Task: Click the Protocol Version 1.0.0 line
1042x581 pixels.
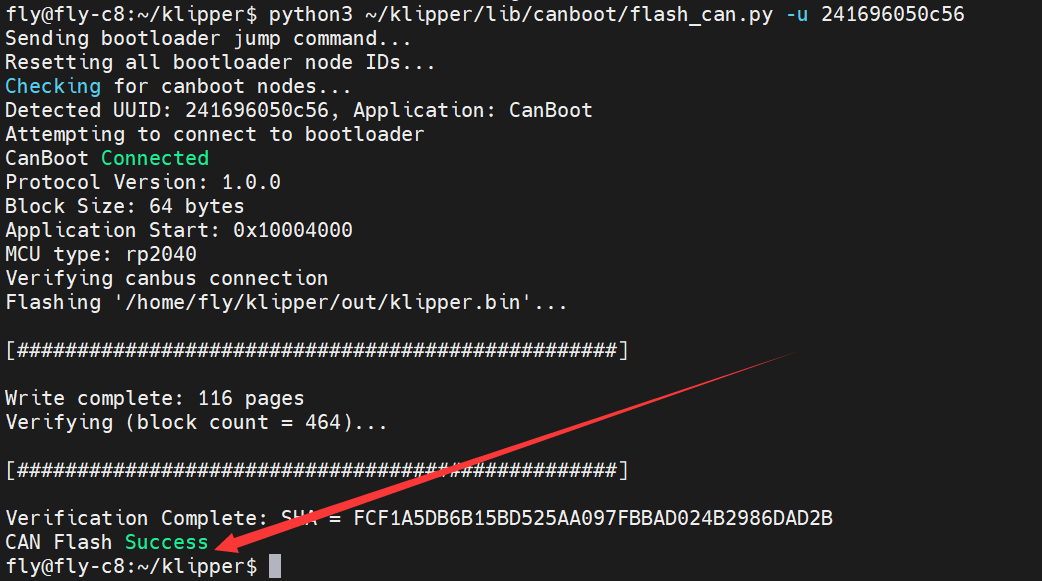Action: pyautogui.click(x=143, y=182)
